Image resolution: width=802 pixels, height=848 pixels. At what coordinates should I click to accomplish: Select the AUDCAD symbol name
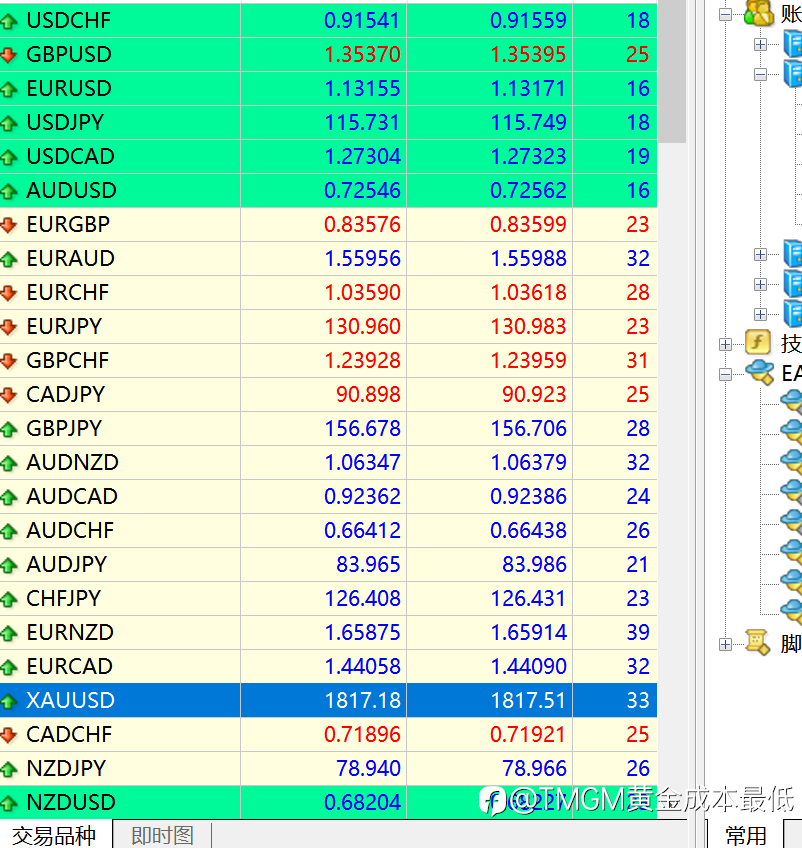(x=72, y=496)
